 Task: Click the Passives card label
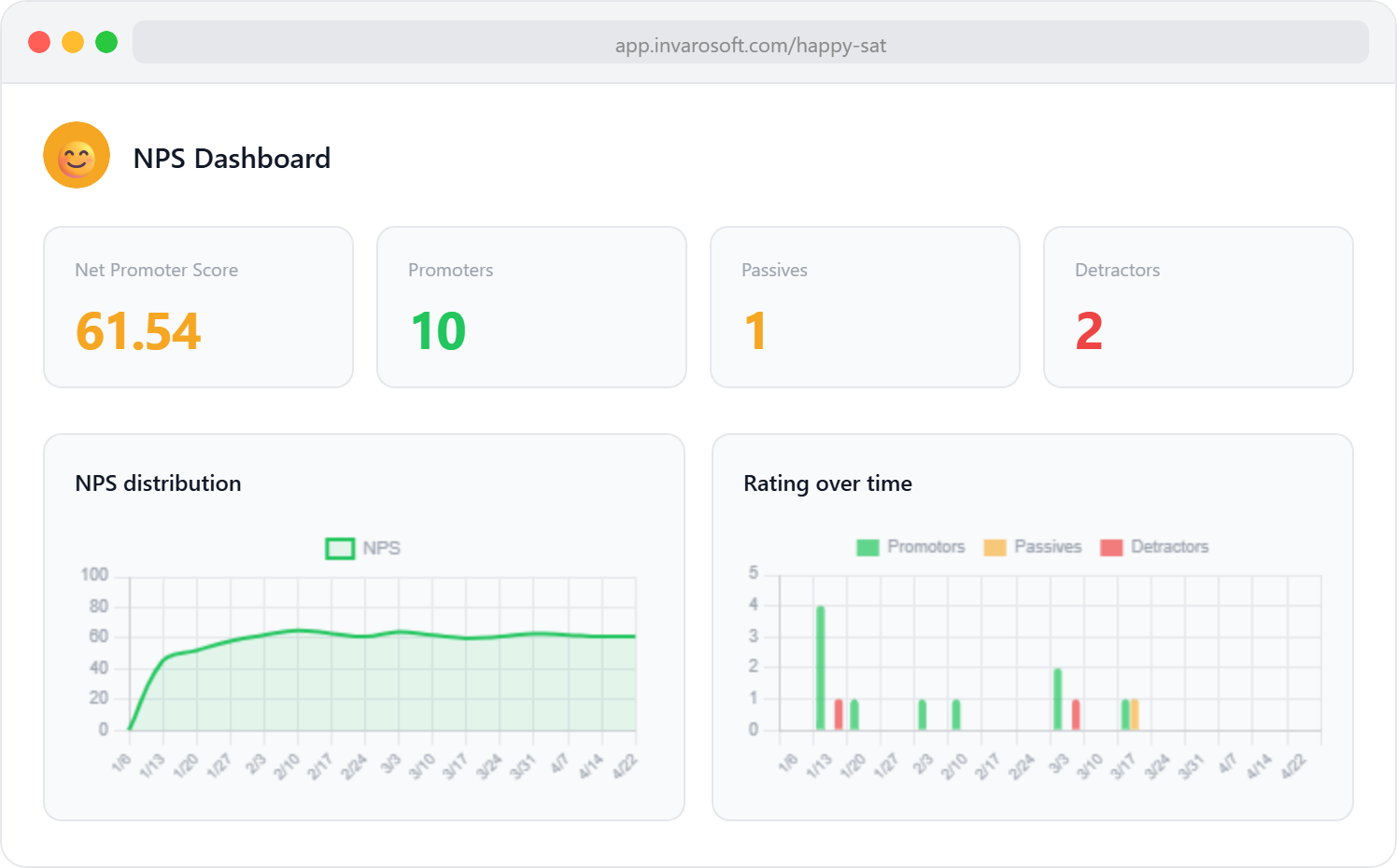click(774, 270)
